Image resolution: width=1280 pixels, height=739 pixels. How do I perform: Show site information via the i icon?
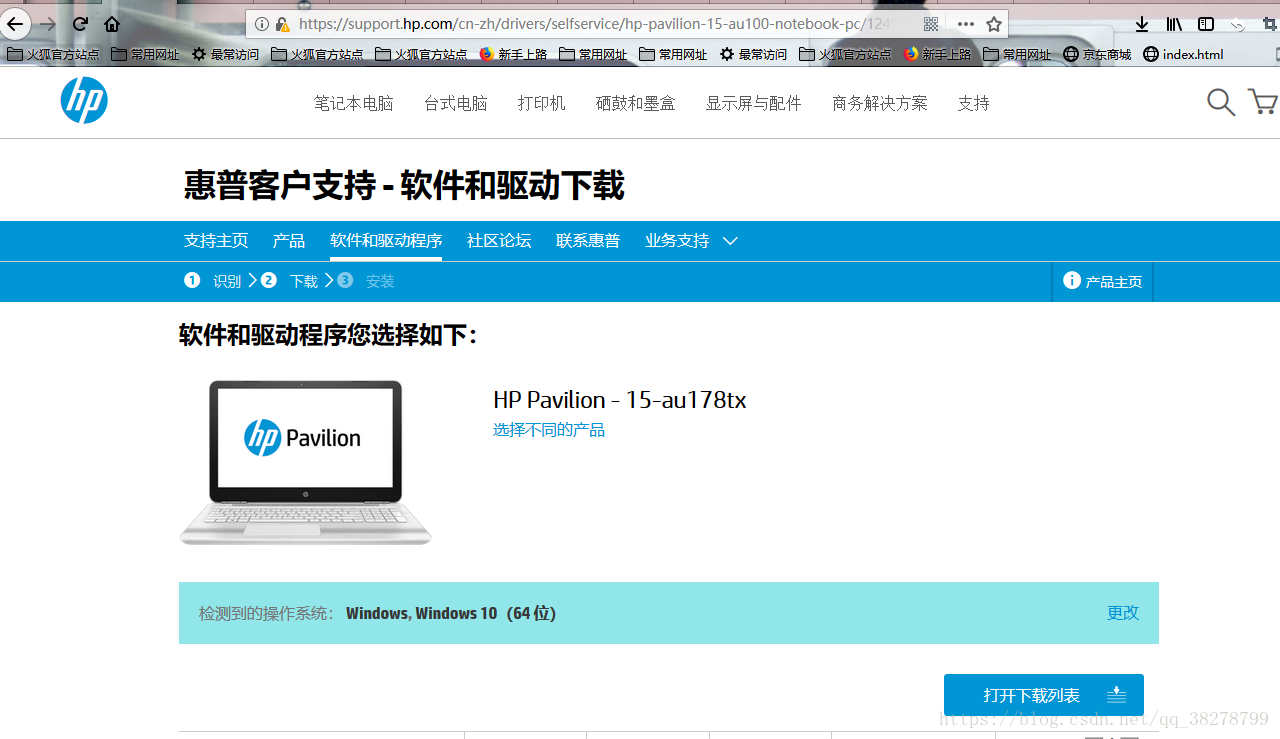pyautogui.click(x=262, y=24)
